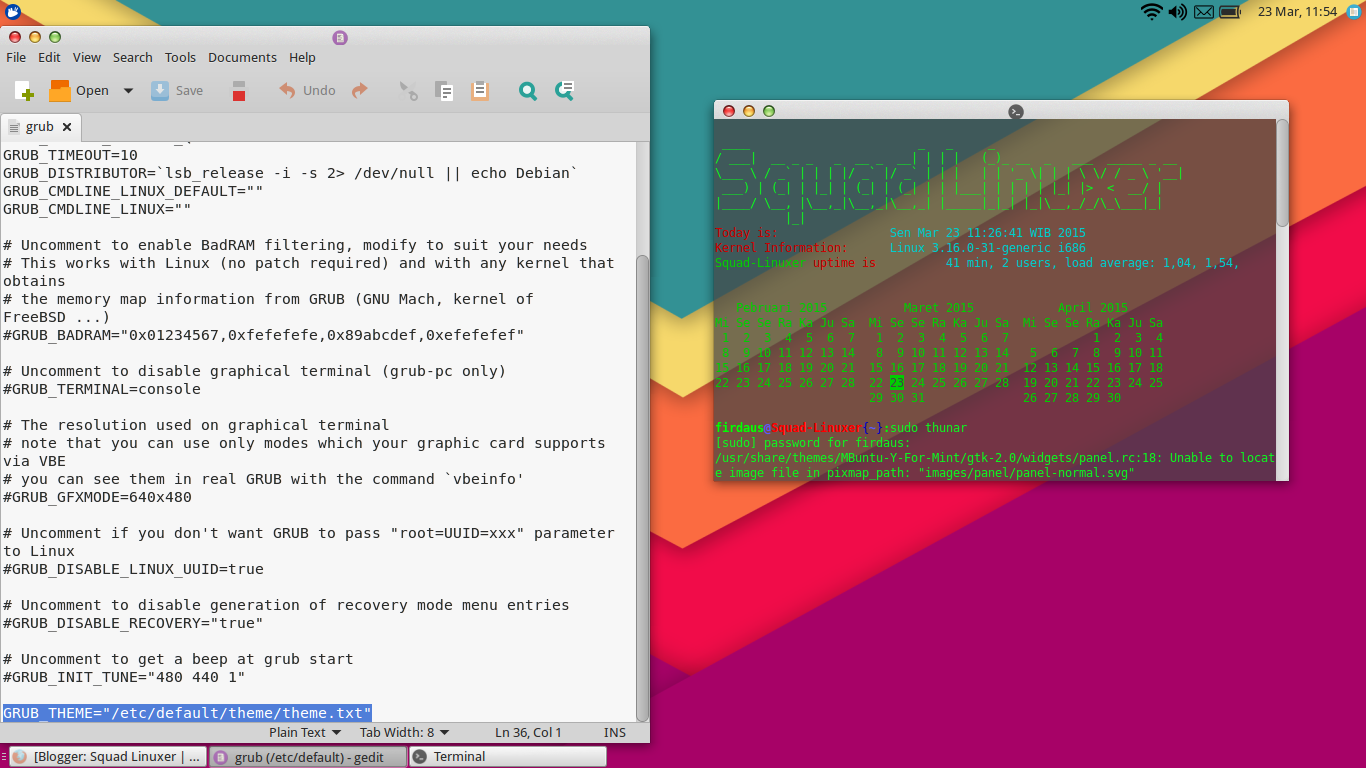Launch Find and Replace from the toolbar
Screen dimensions: 1366x768
click(564, 90)
